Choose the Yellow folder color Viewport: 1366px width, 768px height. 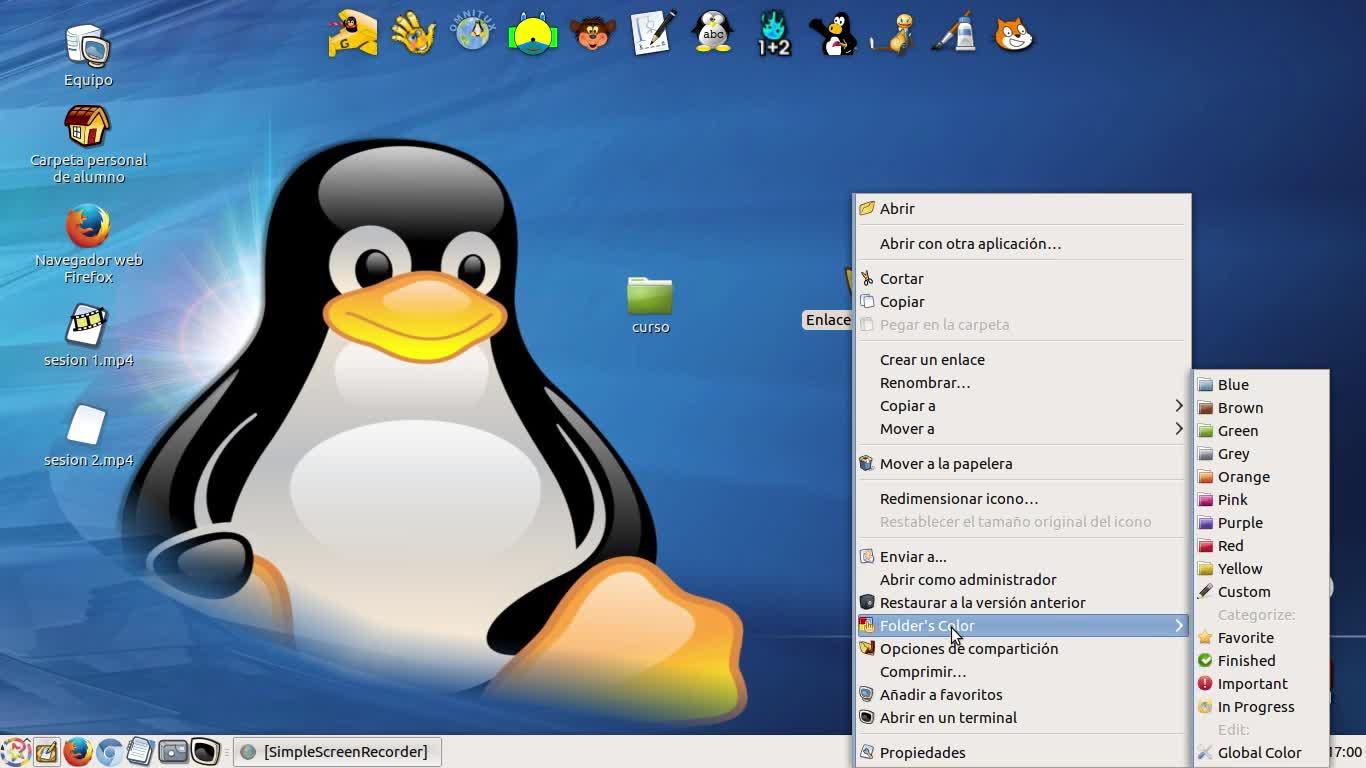coord(1261,569)
